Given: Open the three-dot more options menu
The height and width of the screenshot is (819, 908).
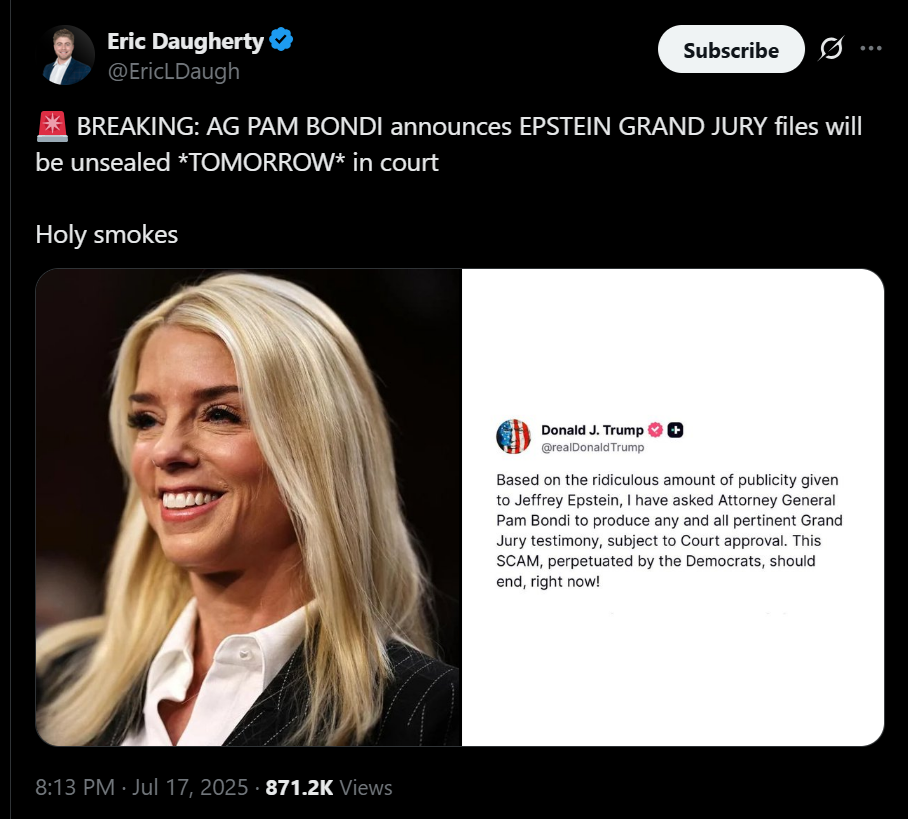Looking at the screenshot, I should pos(871,49).
